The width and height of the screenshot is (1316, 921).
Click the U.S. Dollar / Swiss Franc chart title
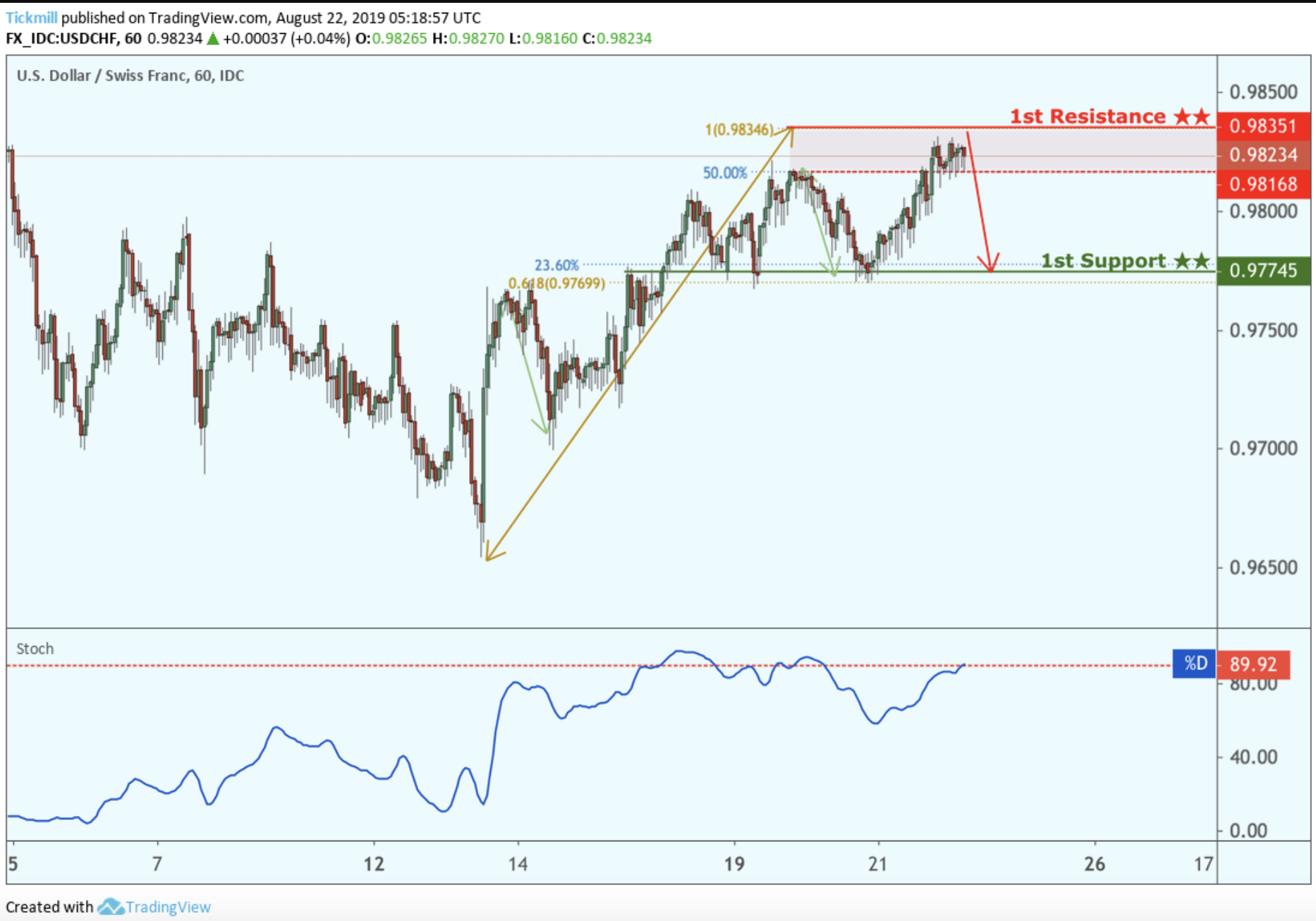[x=130, y=75]
